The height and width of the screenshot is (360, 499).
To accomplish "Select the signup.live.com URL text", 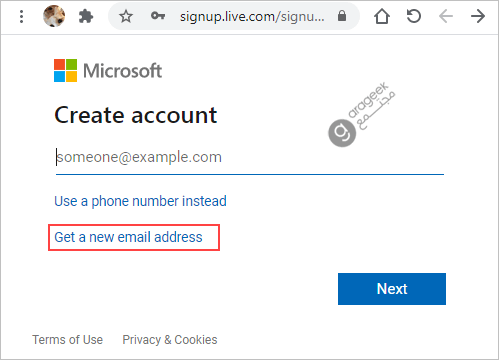I will tap(252, 16).
